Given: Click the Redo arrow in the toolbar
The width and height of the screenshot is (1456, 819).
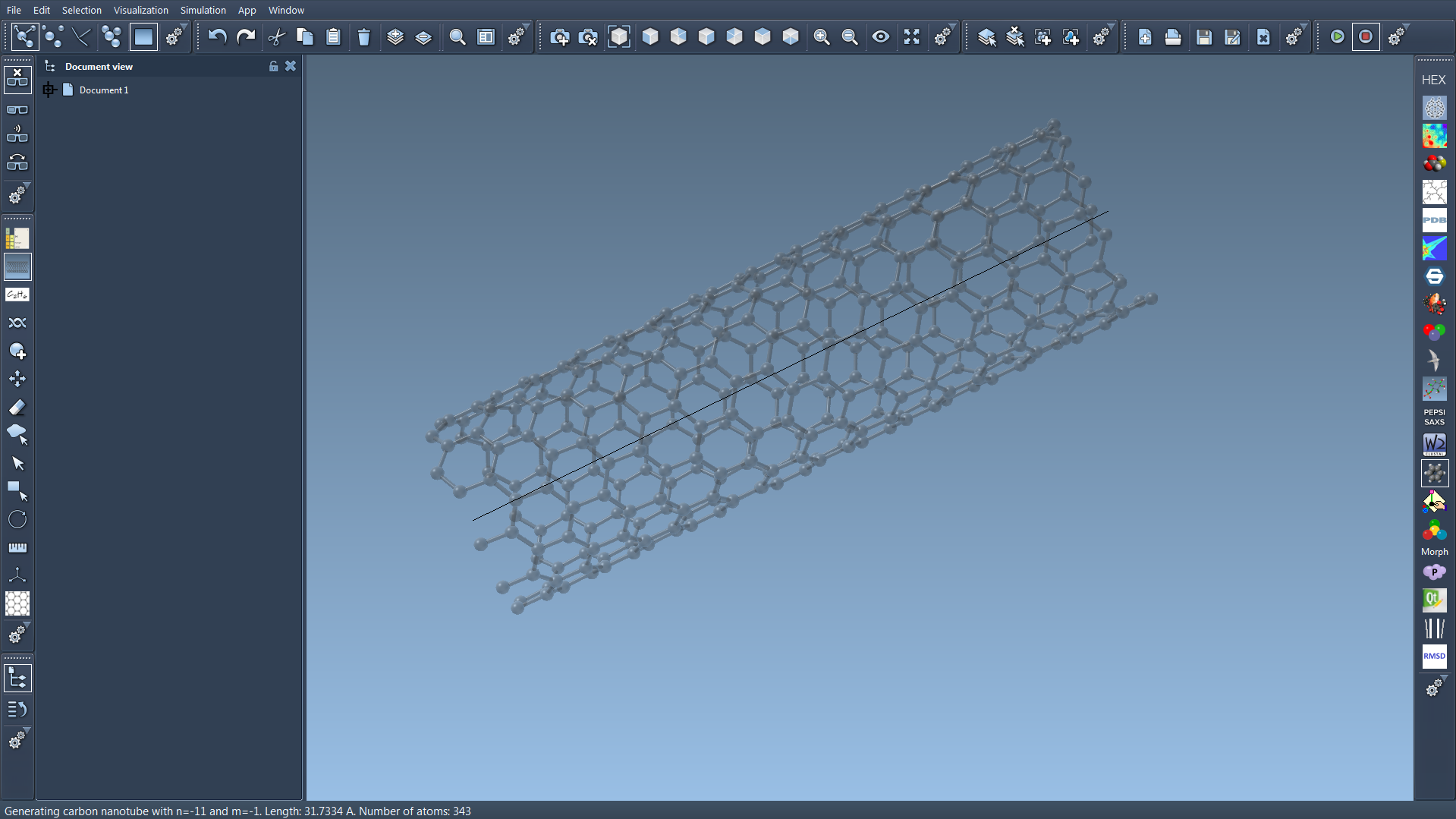Looking at the screenshot, I should click(246, 36).
